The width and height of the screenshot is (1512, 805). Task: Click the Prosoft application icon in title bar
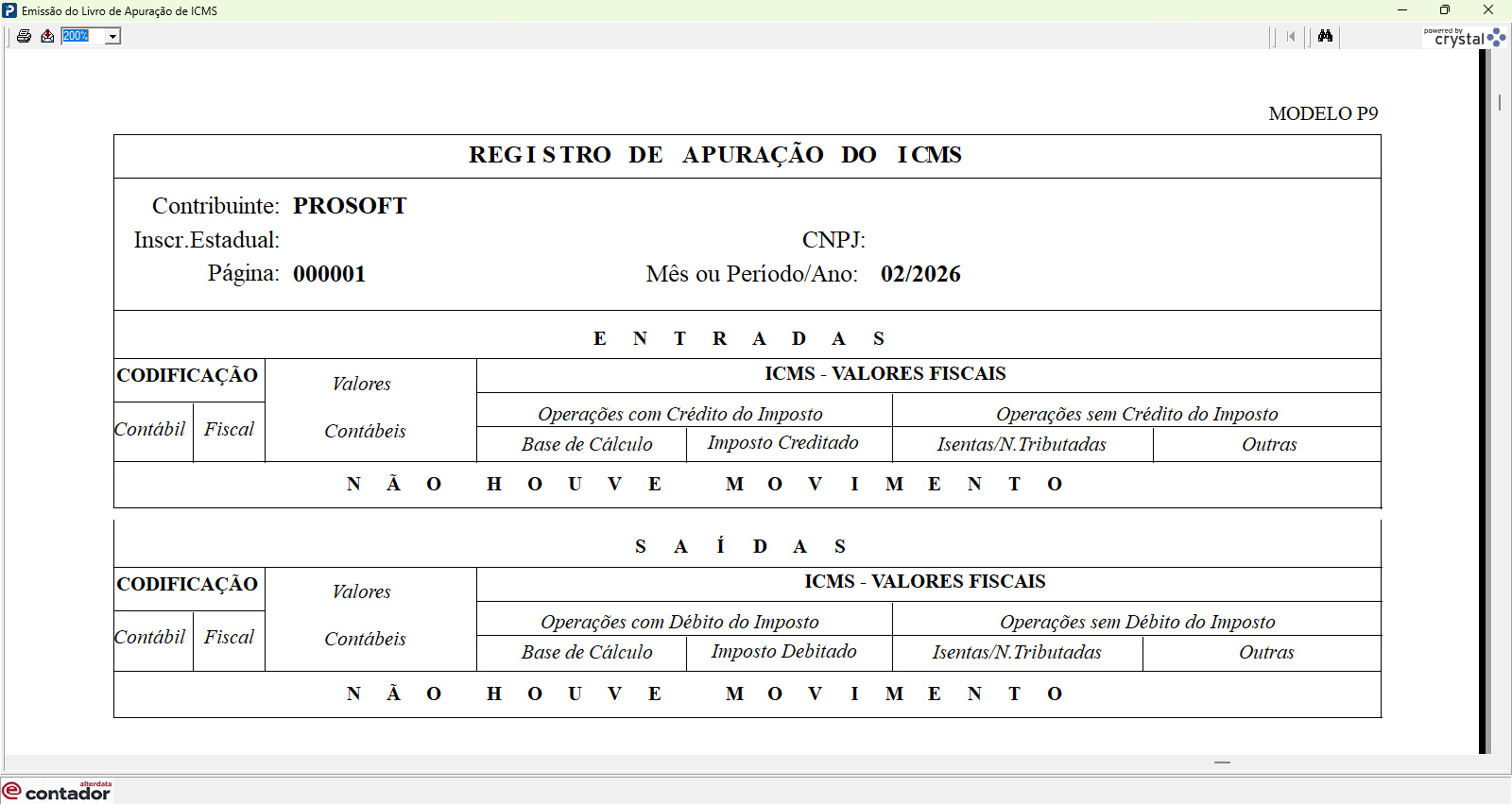pos(9,10)
